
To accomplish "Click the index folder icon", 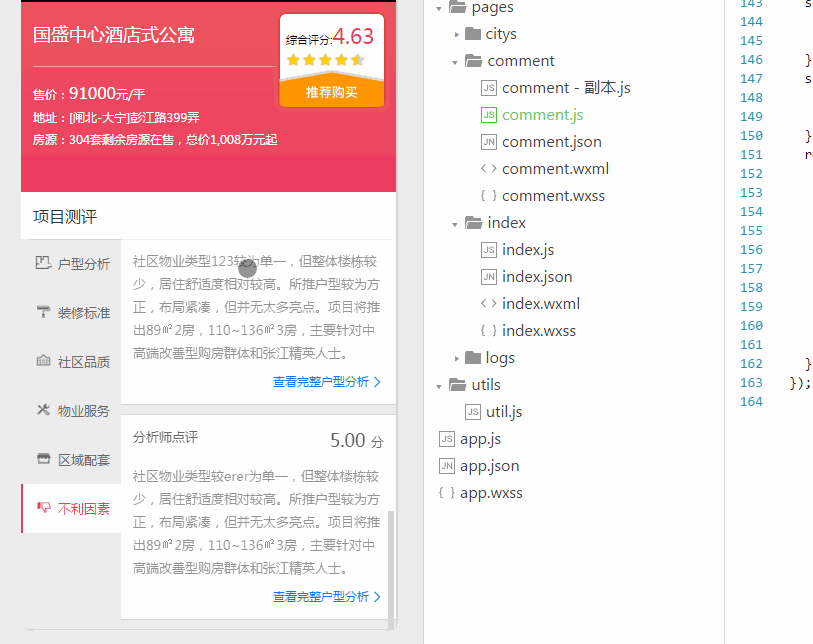I will click(473, 222).
